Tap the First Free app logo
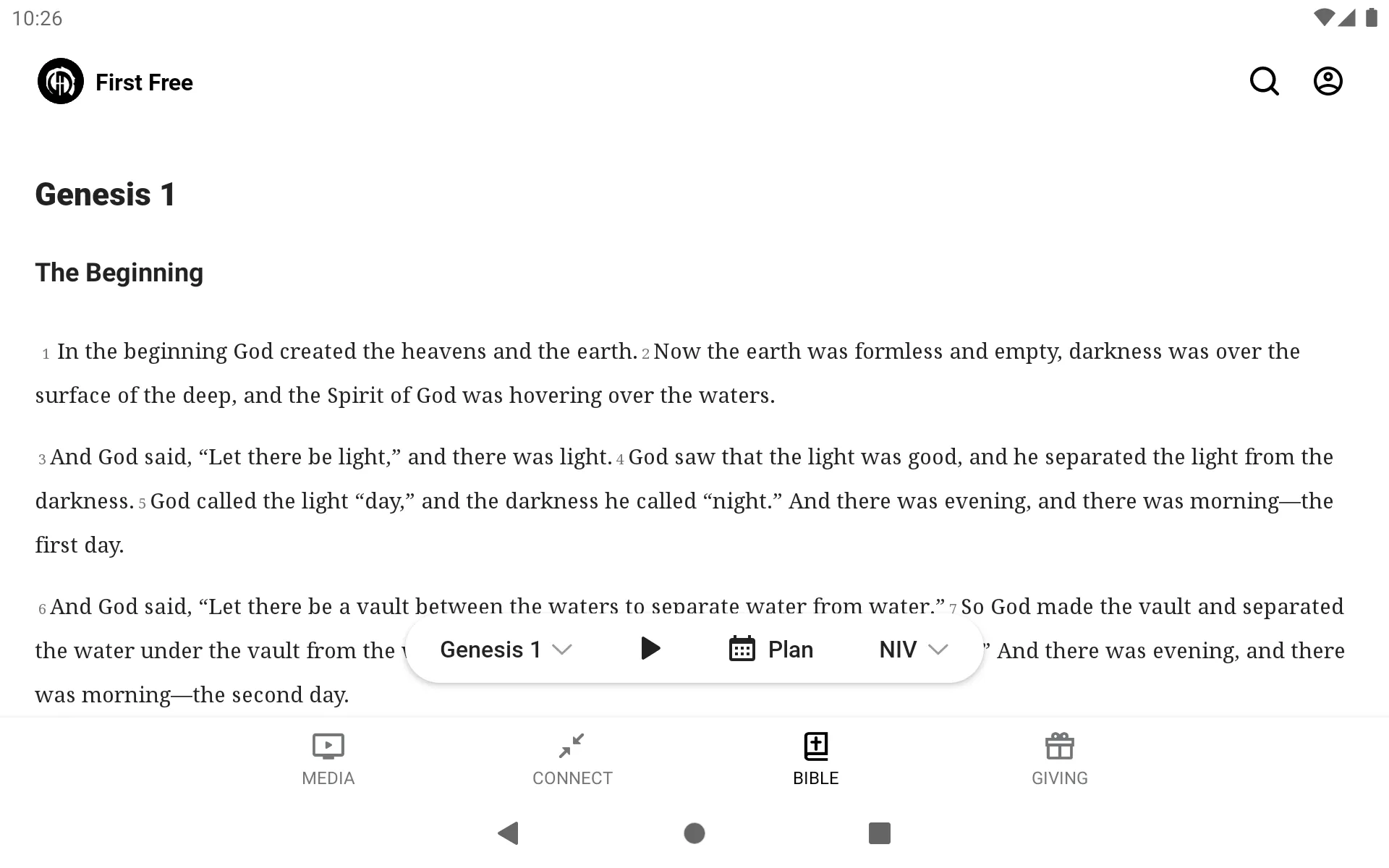The image size is (1389, 868). pos(60,81)
